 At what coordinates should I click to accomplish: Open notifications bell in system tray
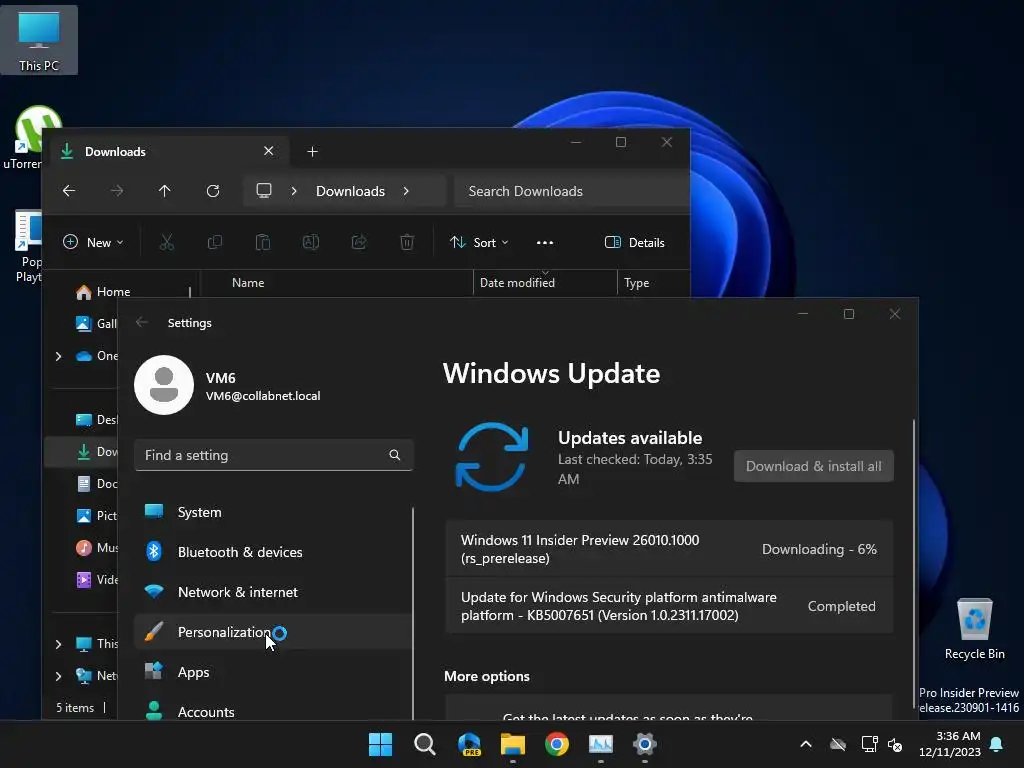(997, 744)
